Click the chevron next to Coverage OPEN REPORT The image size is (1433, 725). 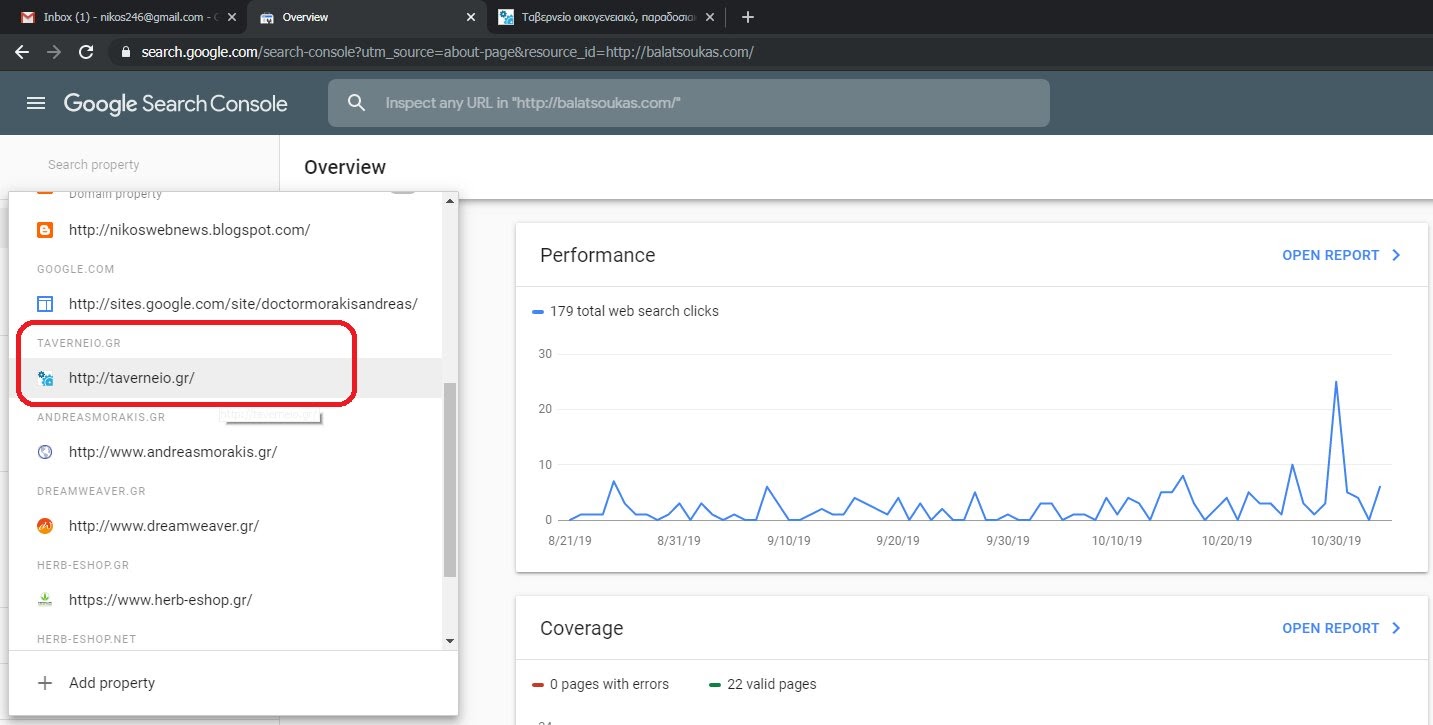(x=1396, y=628)
